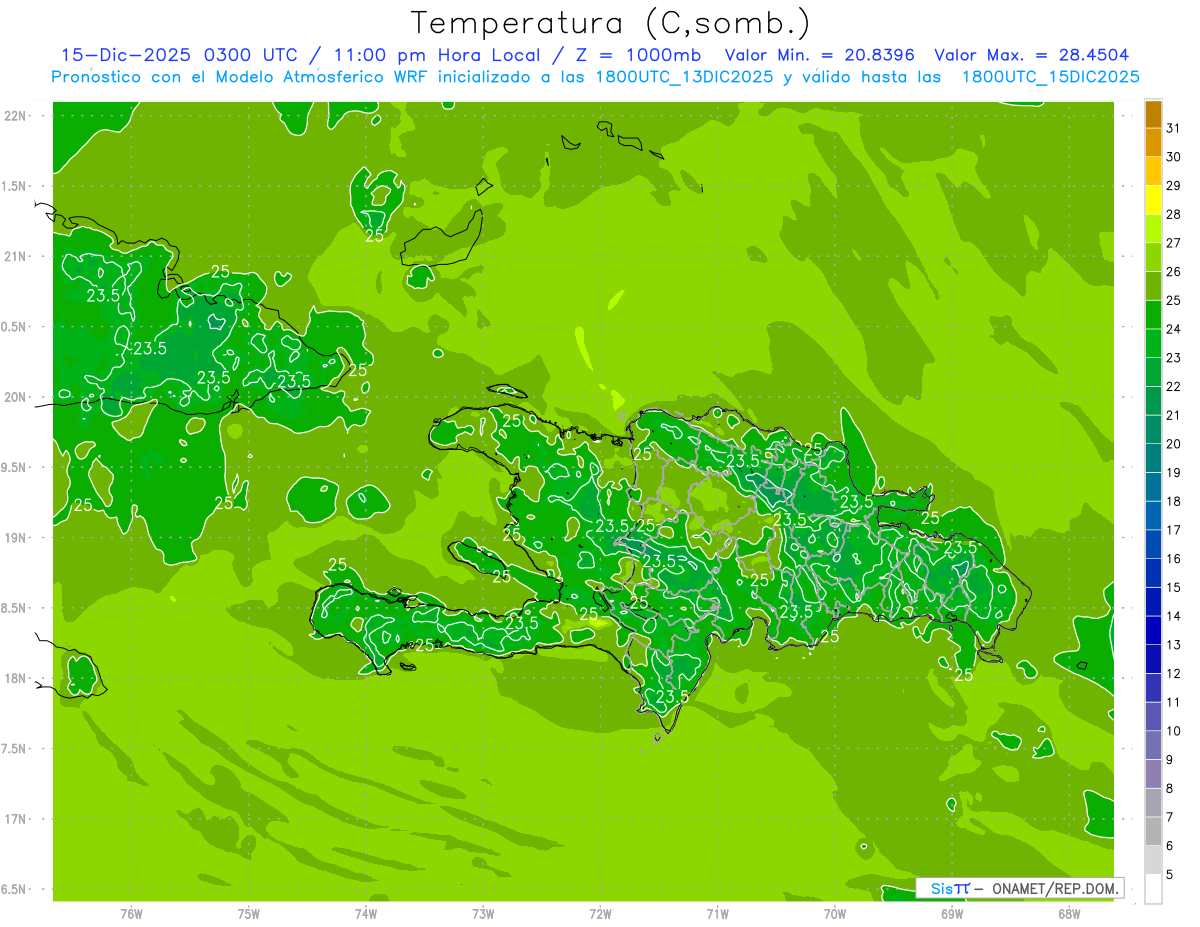Image resolution: width=1200 pixels, height=927 pixels.
Task: Click the '20' value on the color legend
Action: (1173, 444)
